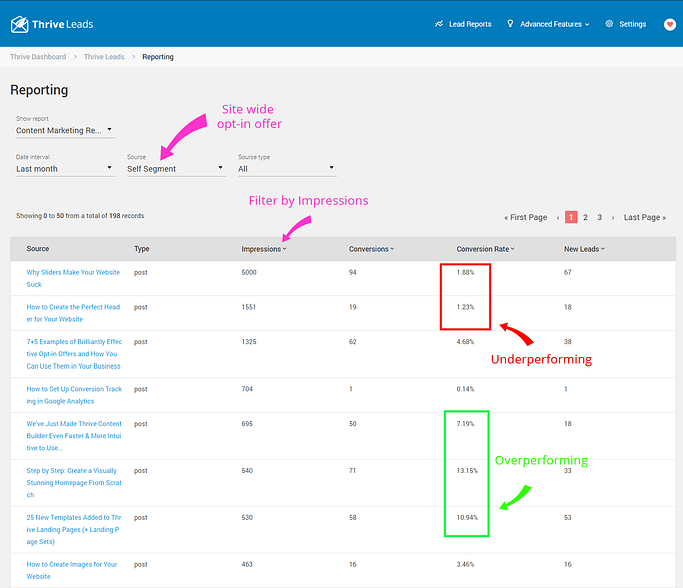
Task: Open the Lead Reports menu item
Action: click(470, 24)
